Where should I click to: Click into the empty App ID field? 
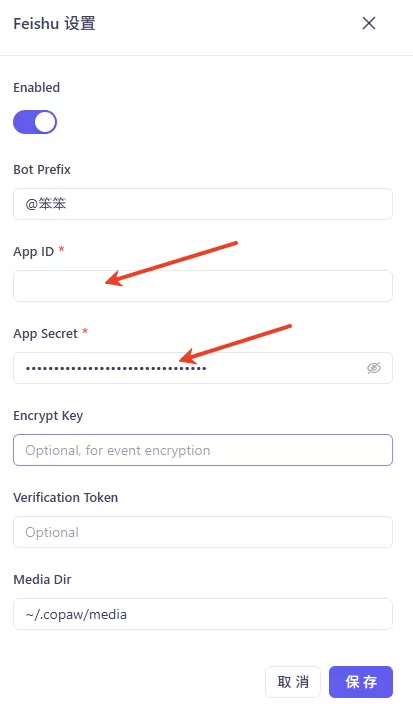[203, 286]
